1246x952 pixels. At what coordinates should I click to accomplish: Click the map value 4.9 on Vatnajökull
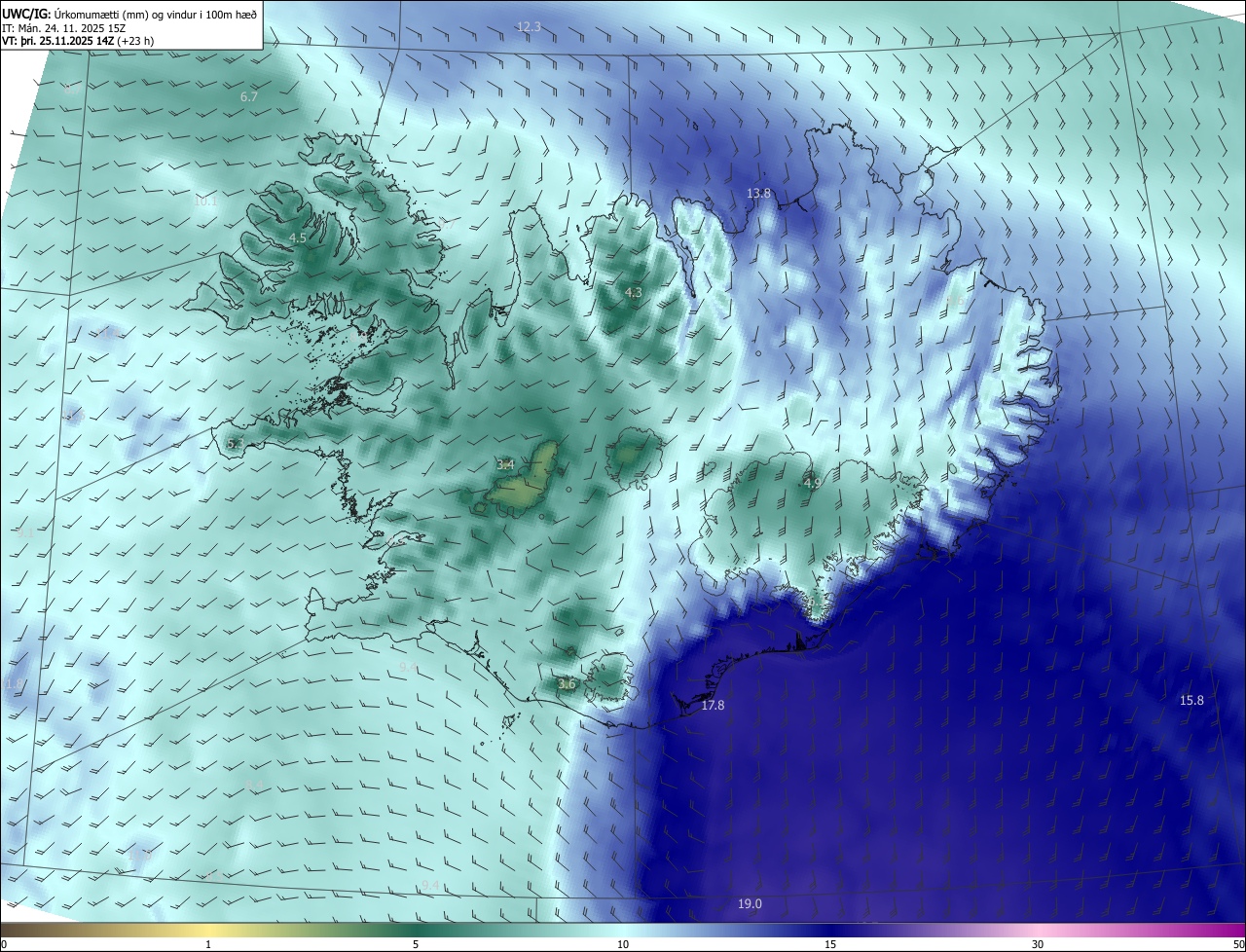(x=813, y=482)
